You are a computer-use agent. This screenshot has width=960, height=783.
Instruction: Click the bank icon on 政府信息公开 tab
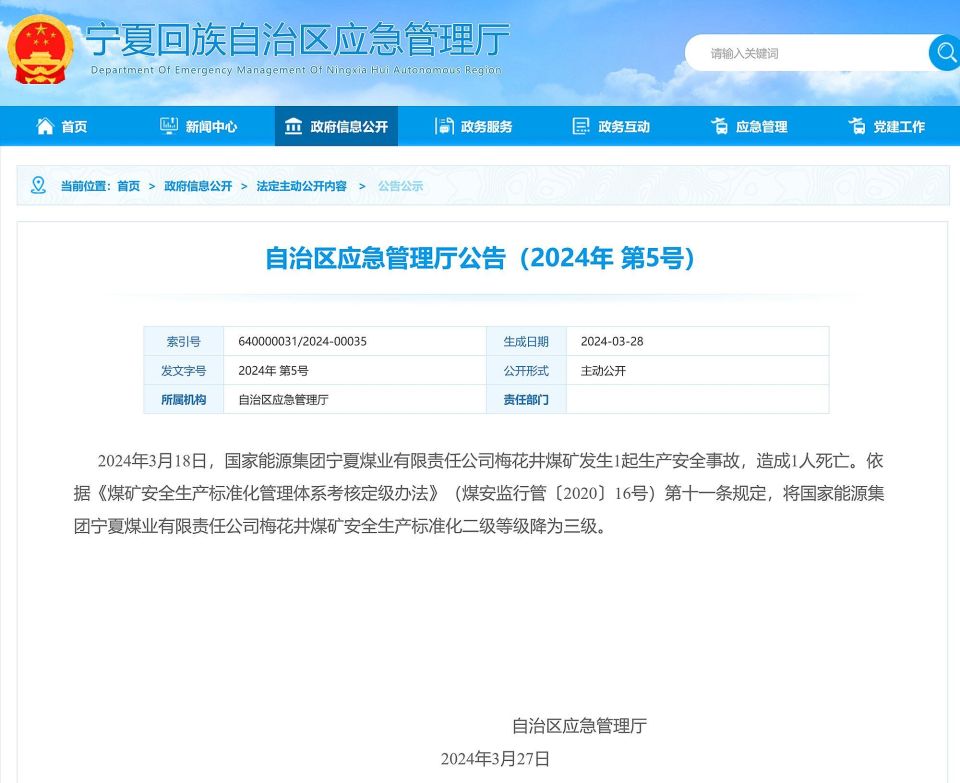tap(293, 126)
